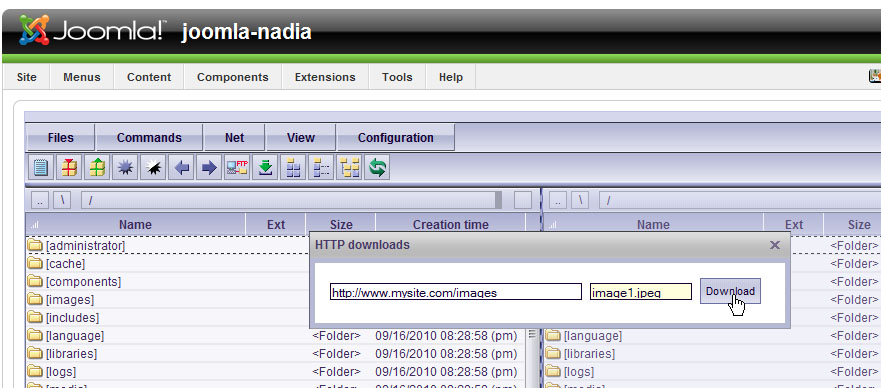
Task: Click the invert-selection black and white star icon
Action: coord(153,167)
